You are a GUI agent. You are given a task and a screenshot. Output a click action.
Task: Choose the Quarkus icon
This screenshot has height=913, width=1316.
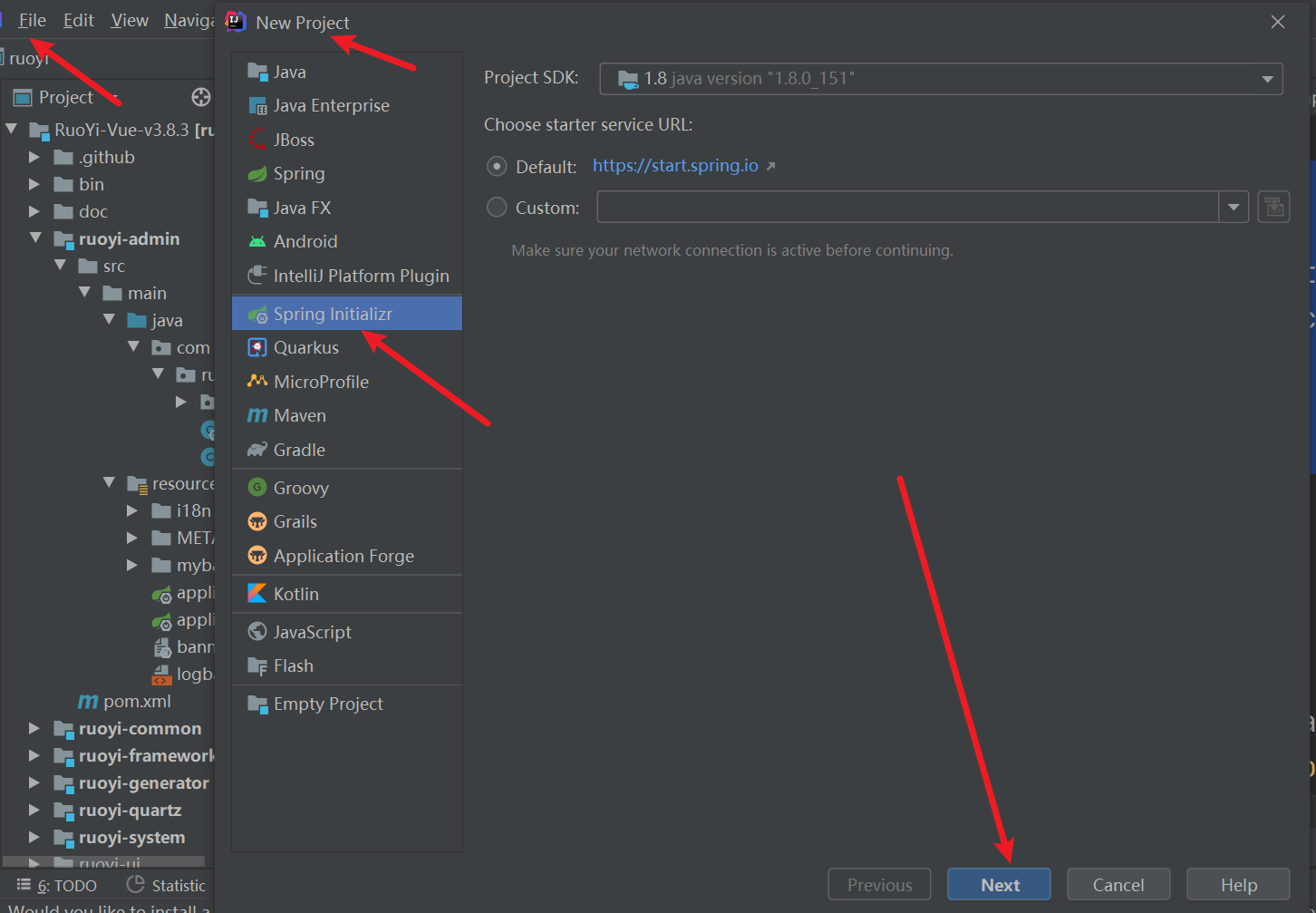coord(257,348)
